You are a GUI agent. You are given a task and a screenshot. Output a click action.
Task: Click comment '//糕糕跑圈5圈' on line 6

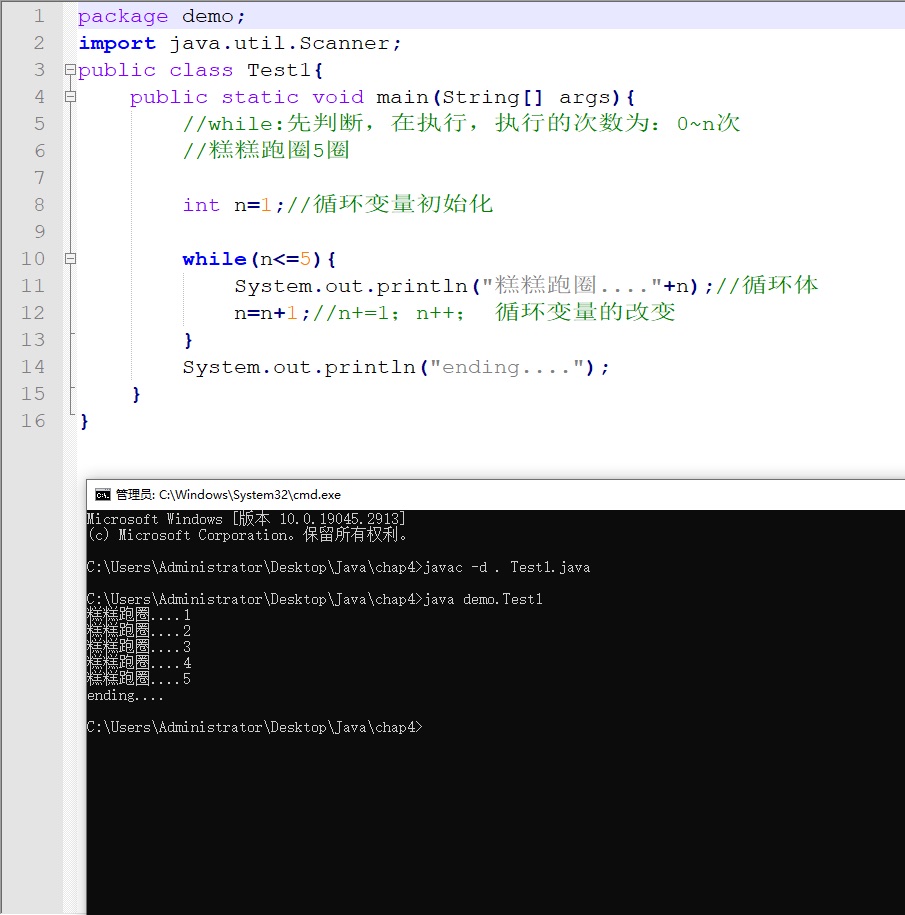(266, 151)
